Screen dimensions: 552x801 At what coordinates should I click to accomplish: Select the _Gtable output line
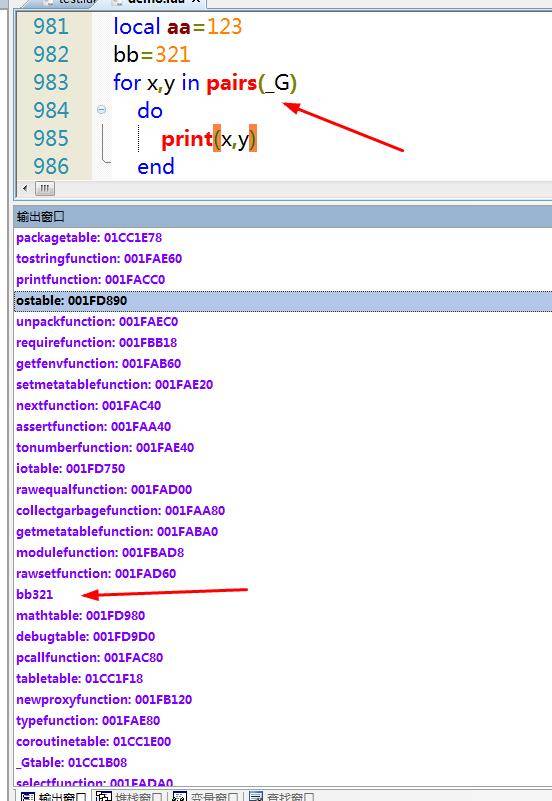tap(283, 762)
